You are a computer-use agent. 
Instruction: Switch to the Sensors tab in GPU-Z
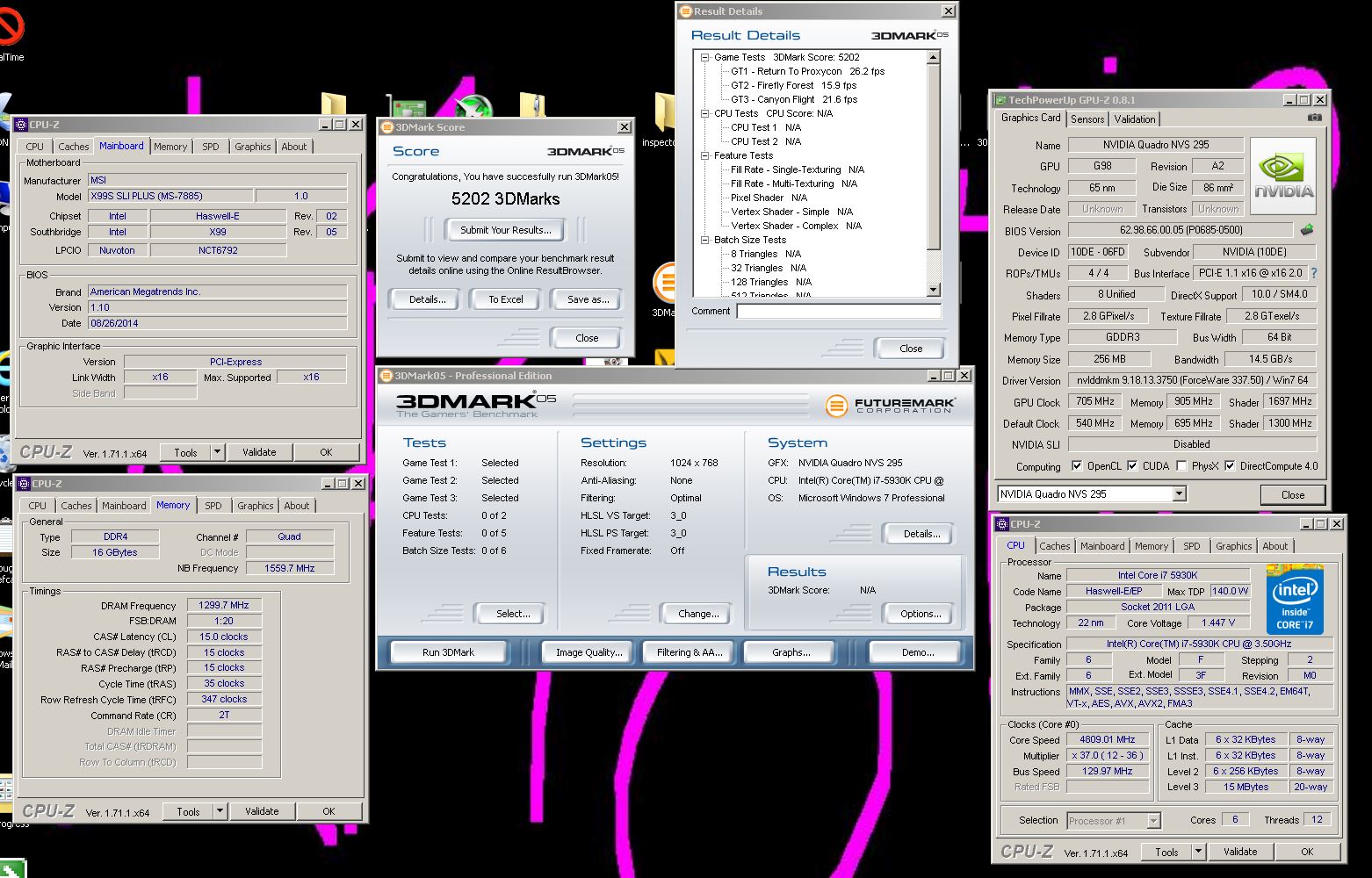coord(1087,119)
